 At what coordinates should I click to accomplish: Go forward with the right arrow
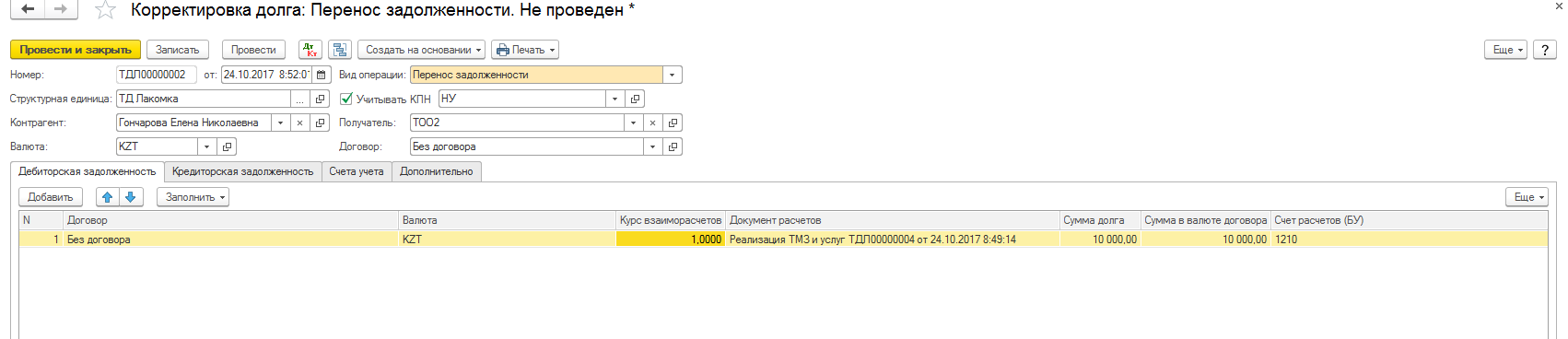point(61,10)
